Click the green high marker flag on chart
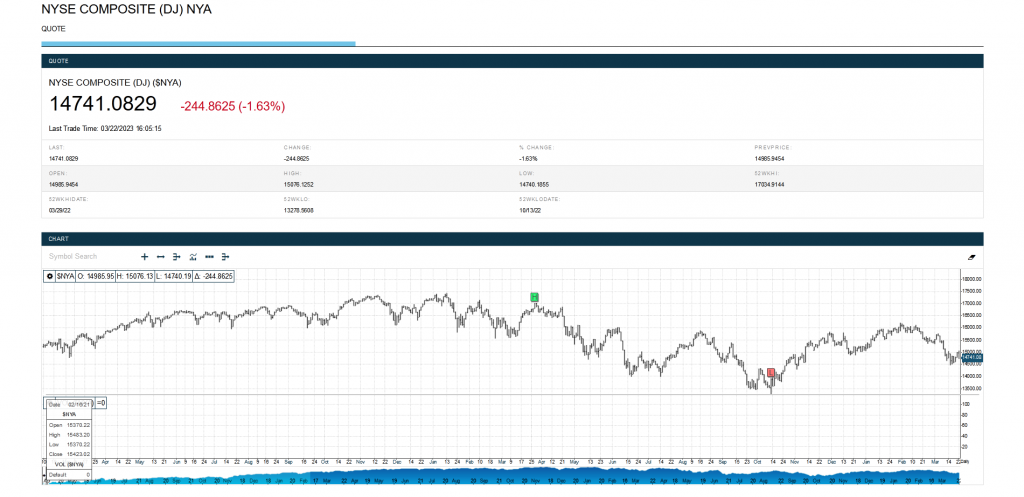Image resolution: width=1024 pixels, height=497 pixels. click(534, 297)
